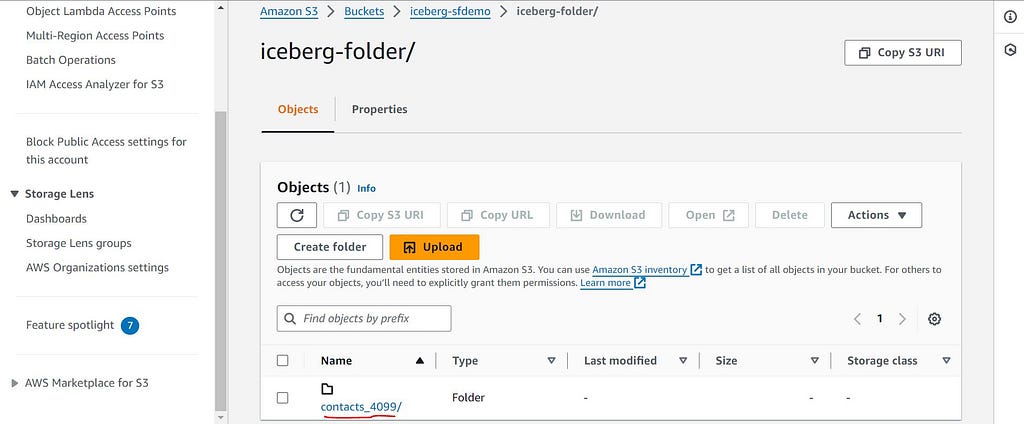Switch to the Properties tab
Viewport: 1024px width, 424px height.
coord(379,109)
